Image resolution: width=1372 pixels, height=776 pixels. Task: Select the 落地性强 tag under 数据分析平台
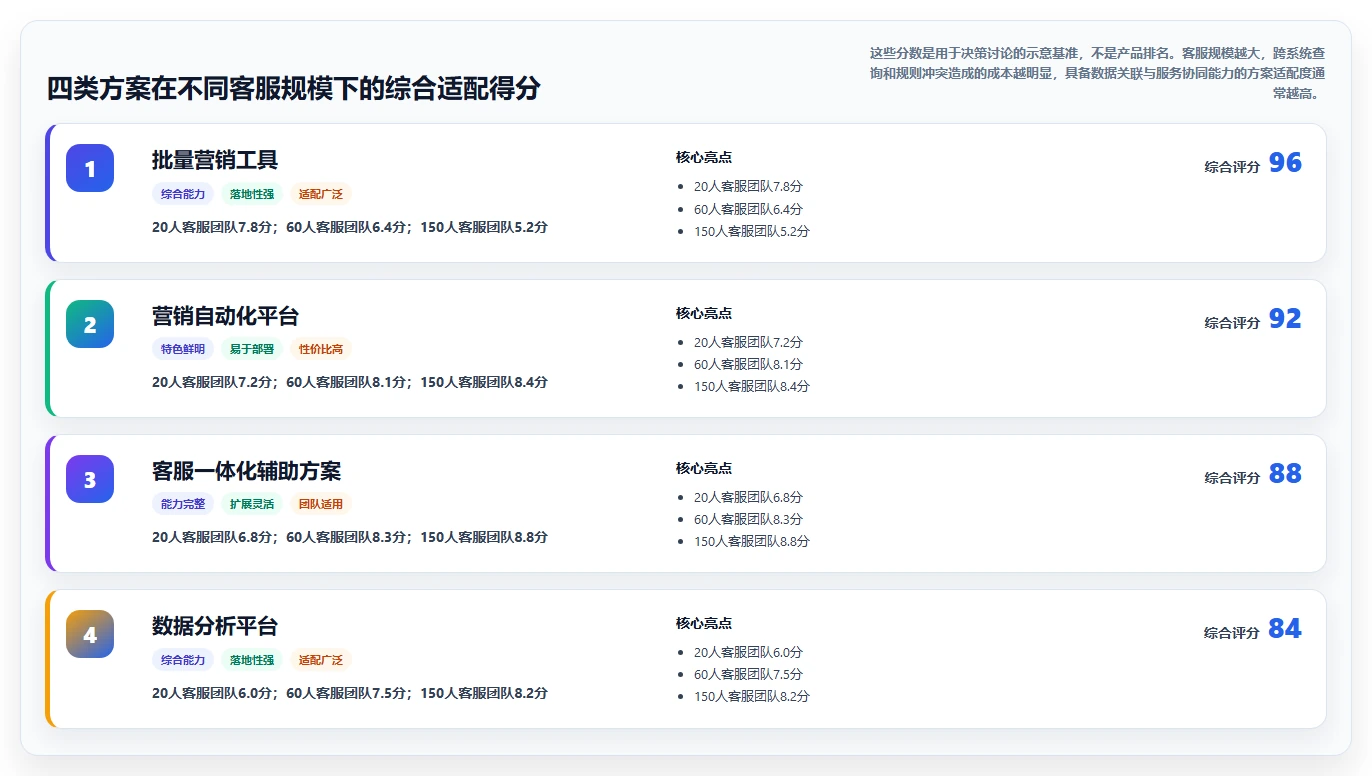click(x=252, y=660)
